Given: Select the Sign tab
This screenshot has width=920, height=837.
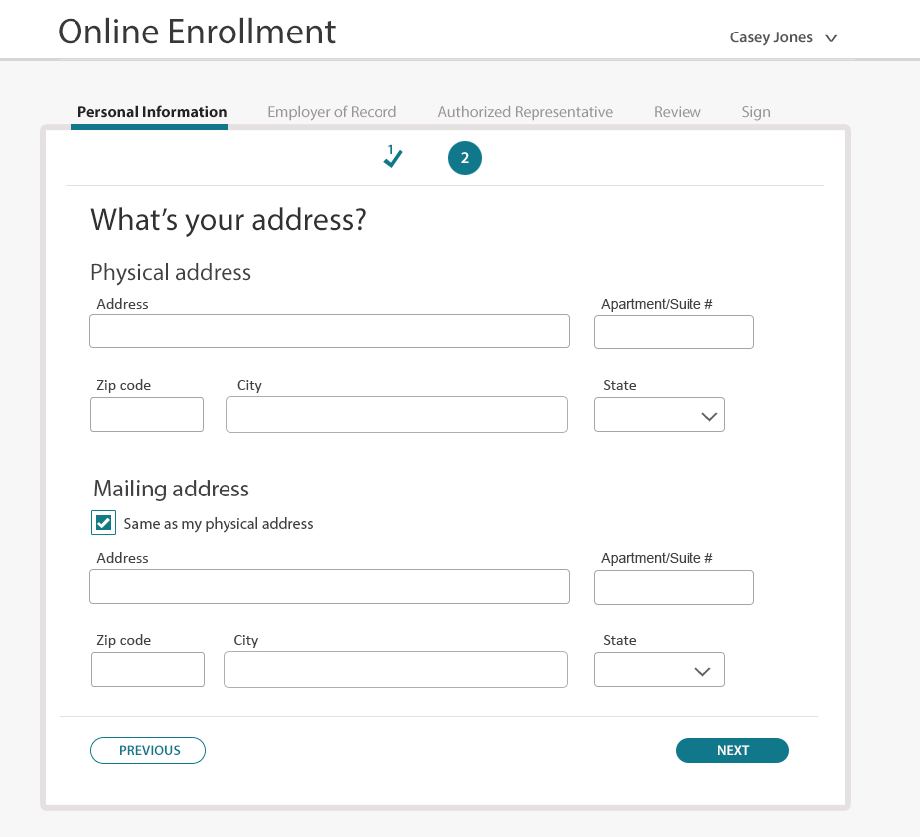Looking at the screenshot, I should tap(756, 112).
